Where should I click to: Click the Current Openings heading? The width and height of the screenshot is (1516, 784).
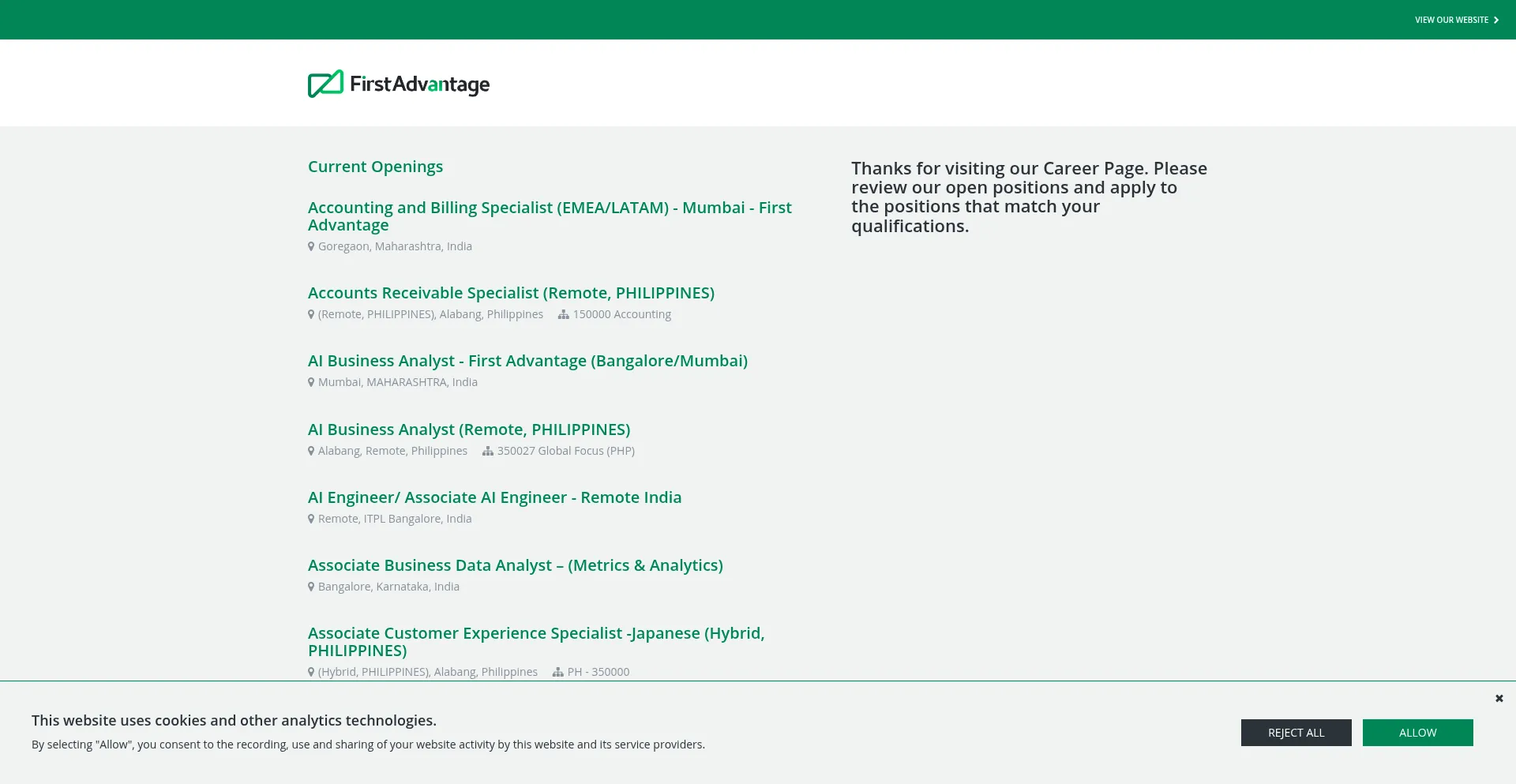pyautogui.click(x=375, y=167)
